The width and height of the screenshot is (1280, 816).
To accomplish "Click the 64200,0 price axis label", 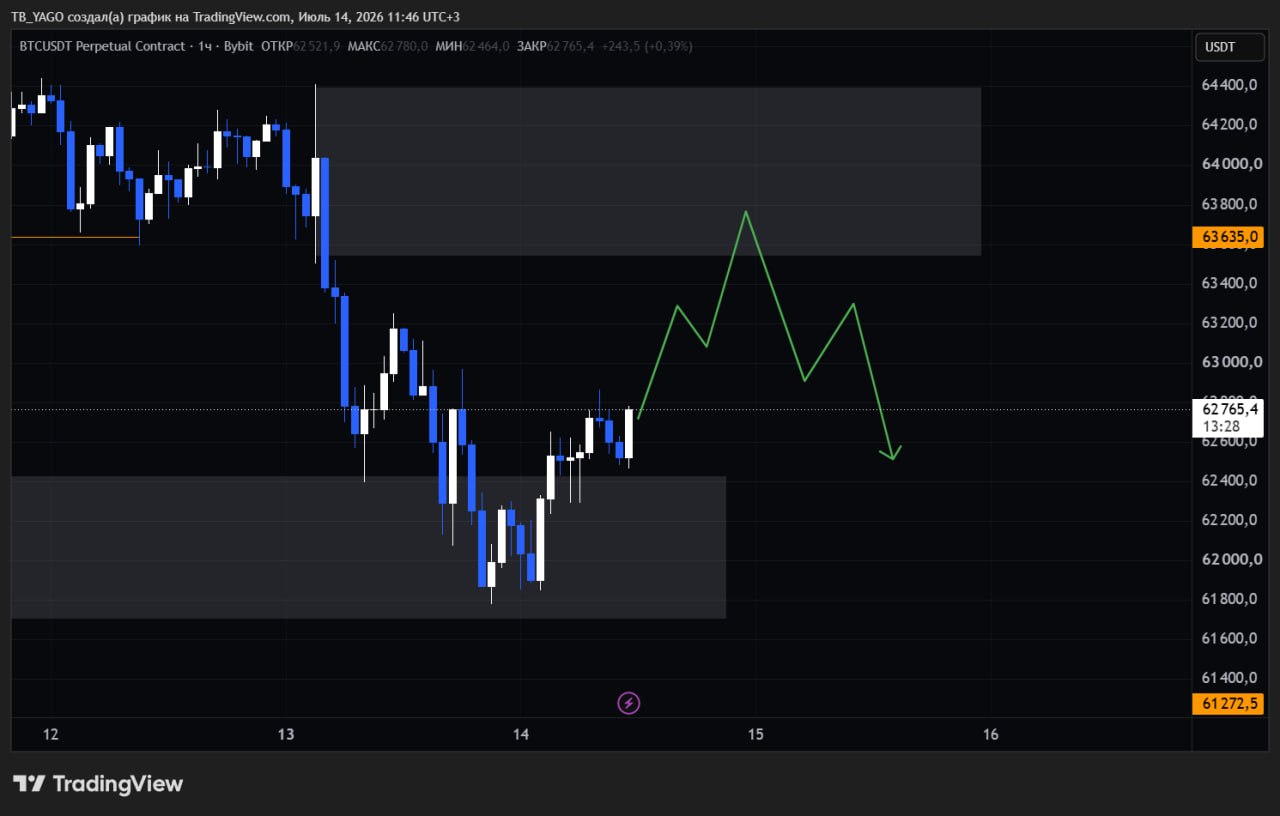I will click(x=1230, y=124).
